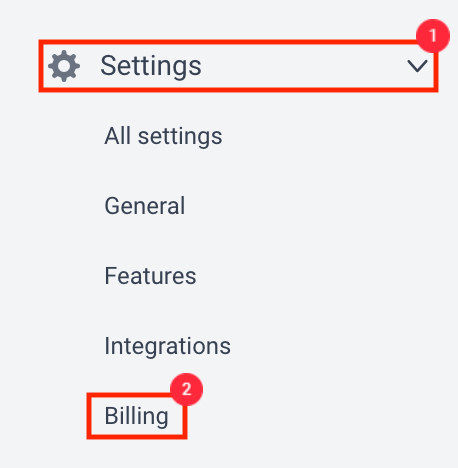Click the Settings menu label
The height and width of the screenshot is (468, 458).
coord(151,66)
